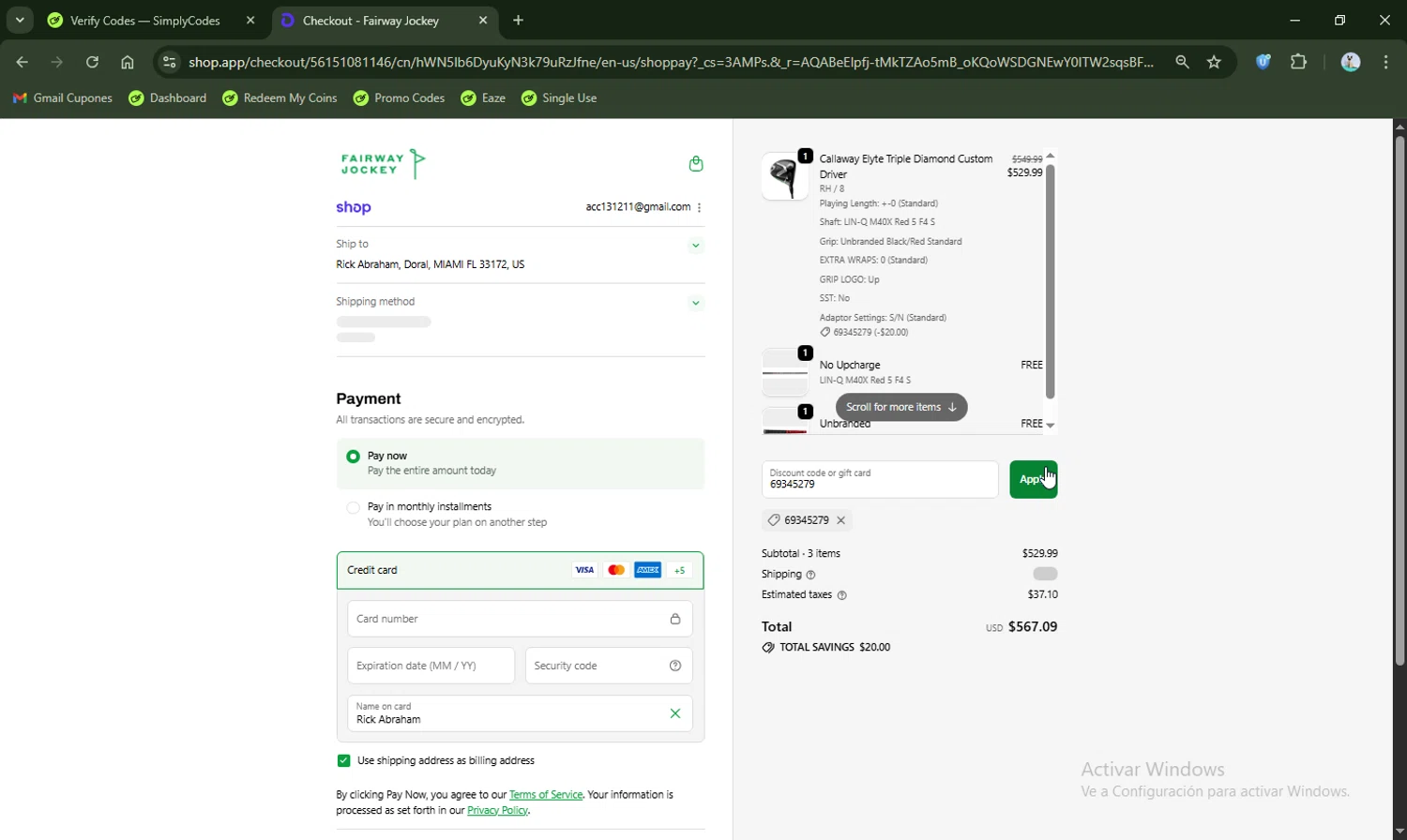Viewport: 1407px width, 840px height.
Task: Click Scroll for more items pill
Action: 901,407
